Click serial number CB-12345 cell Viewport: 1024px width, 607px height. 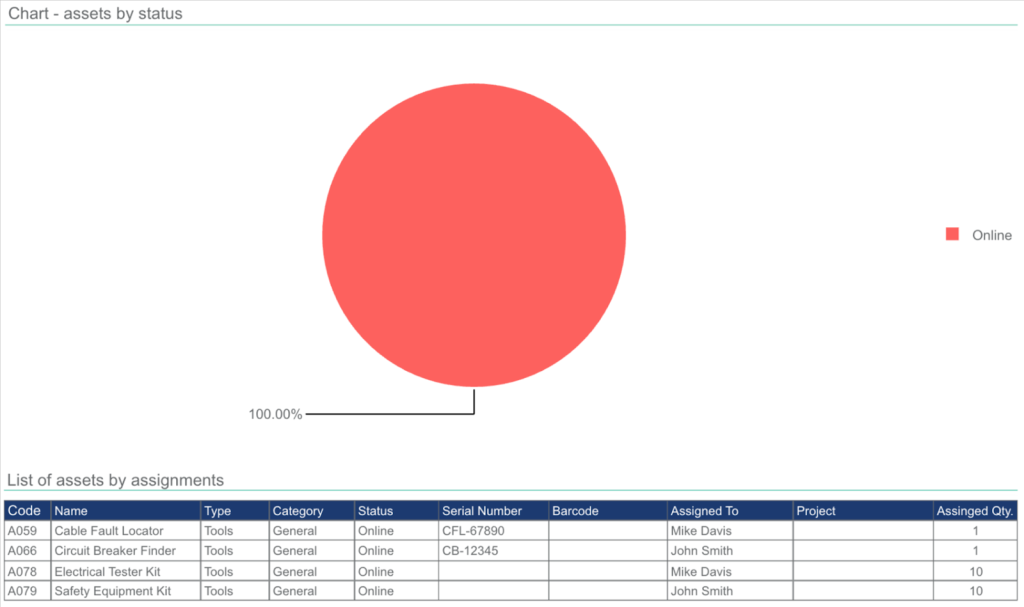point(470,551)
